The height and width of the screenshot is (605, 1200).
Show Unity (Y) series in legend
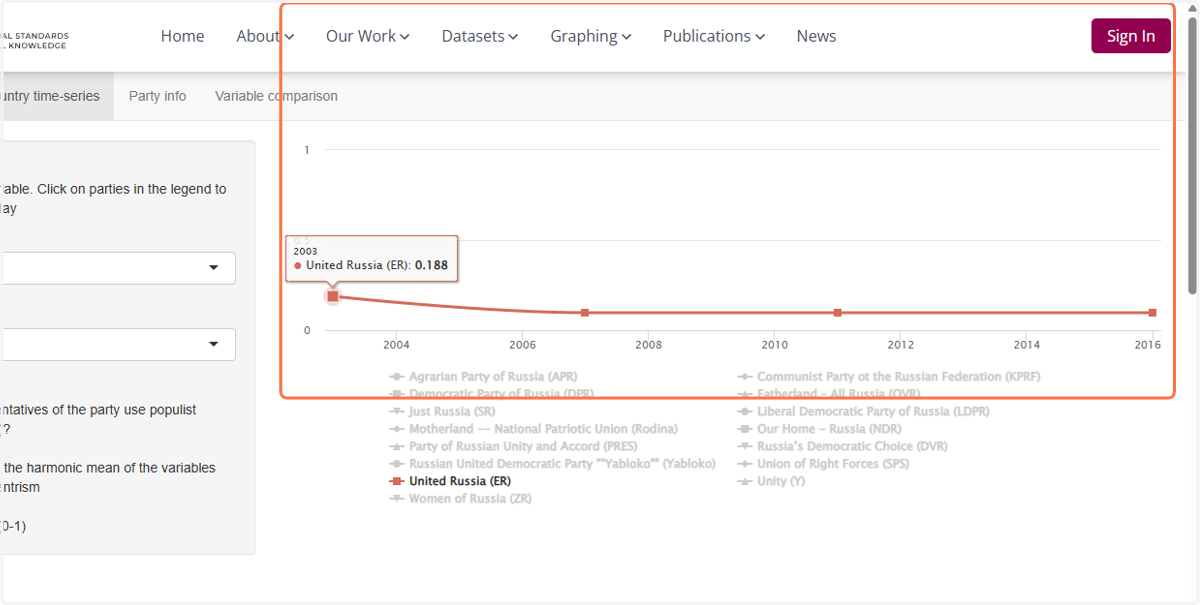(x=771, y=481)
